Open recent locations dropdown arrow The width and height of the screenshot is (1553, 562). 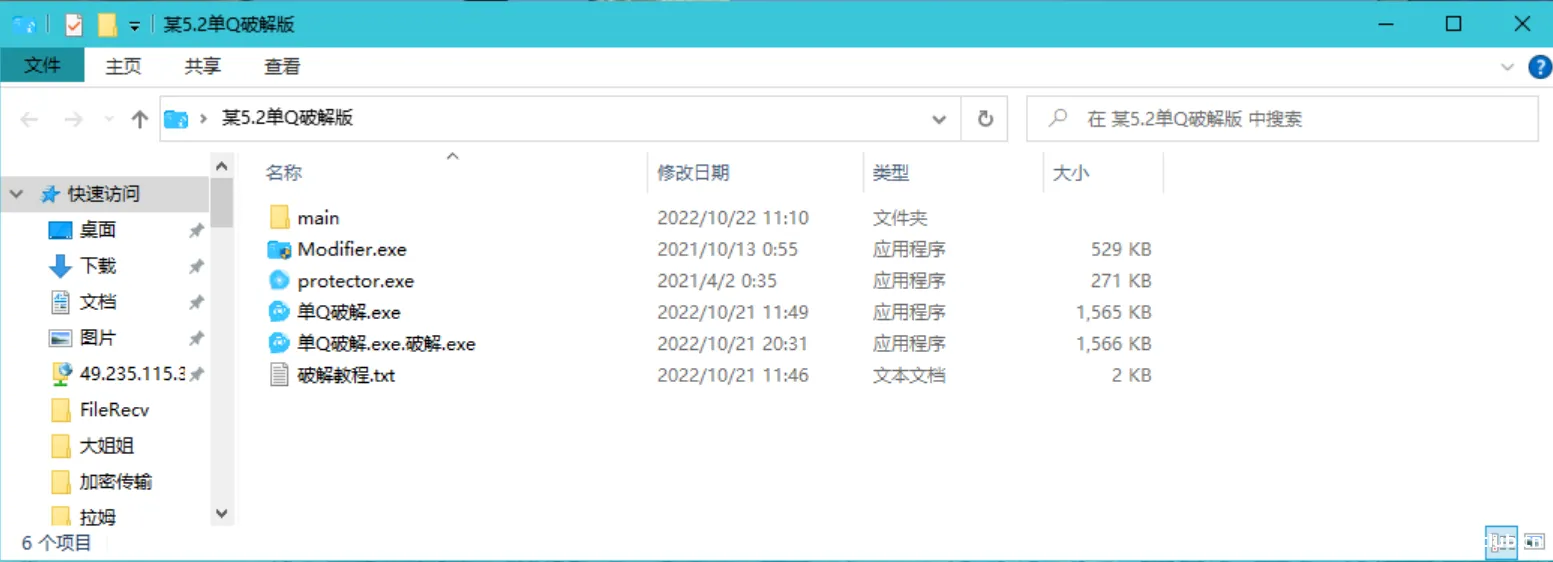pyautogui.click(x=109, y=119)
